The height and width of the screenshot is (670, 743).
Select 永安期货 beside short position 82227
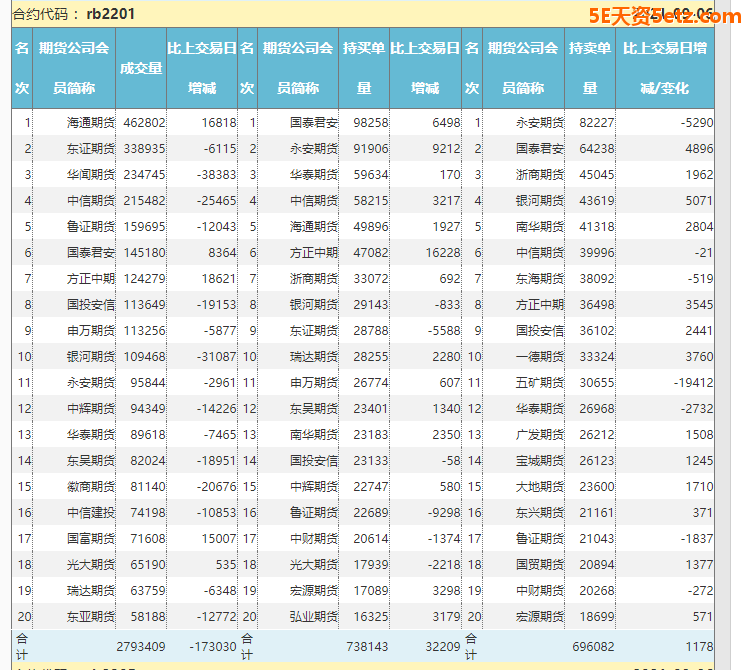coord(540,123)
